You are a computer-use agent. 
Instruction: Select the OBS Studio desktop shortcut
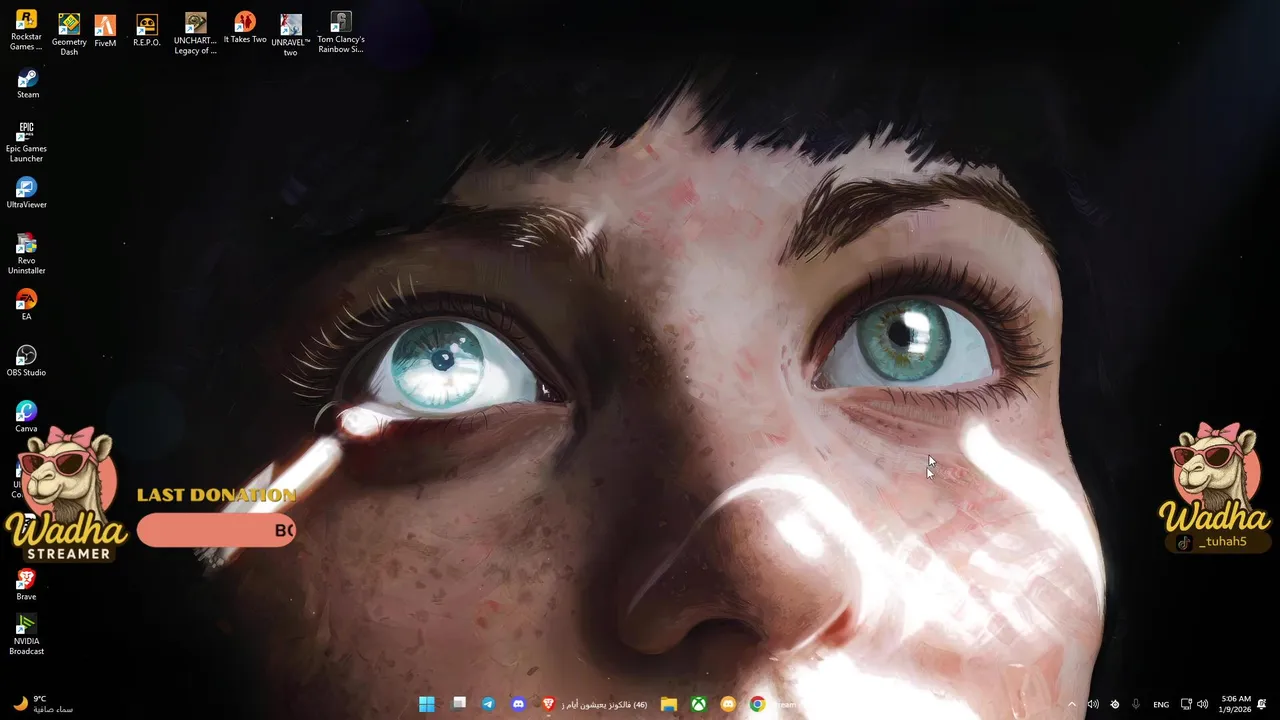click(x=27, y=361)
